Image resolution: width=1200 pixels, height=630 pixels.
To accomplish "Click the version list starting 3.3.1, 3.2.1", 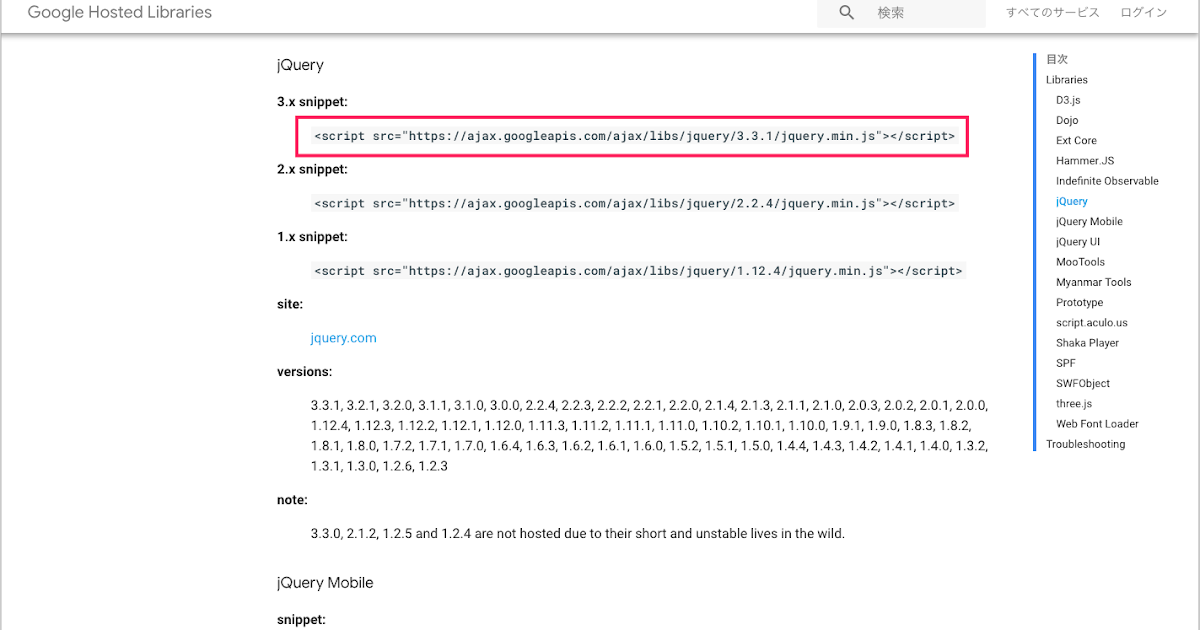I will pos(650,436).
